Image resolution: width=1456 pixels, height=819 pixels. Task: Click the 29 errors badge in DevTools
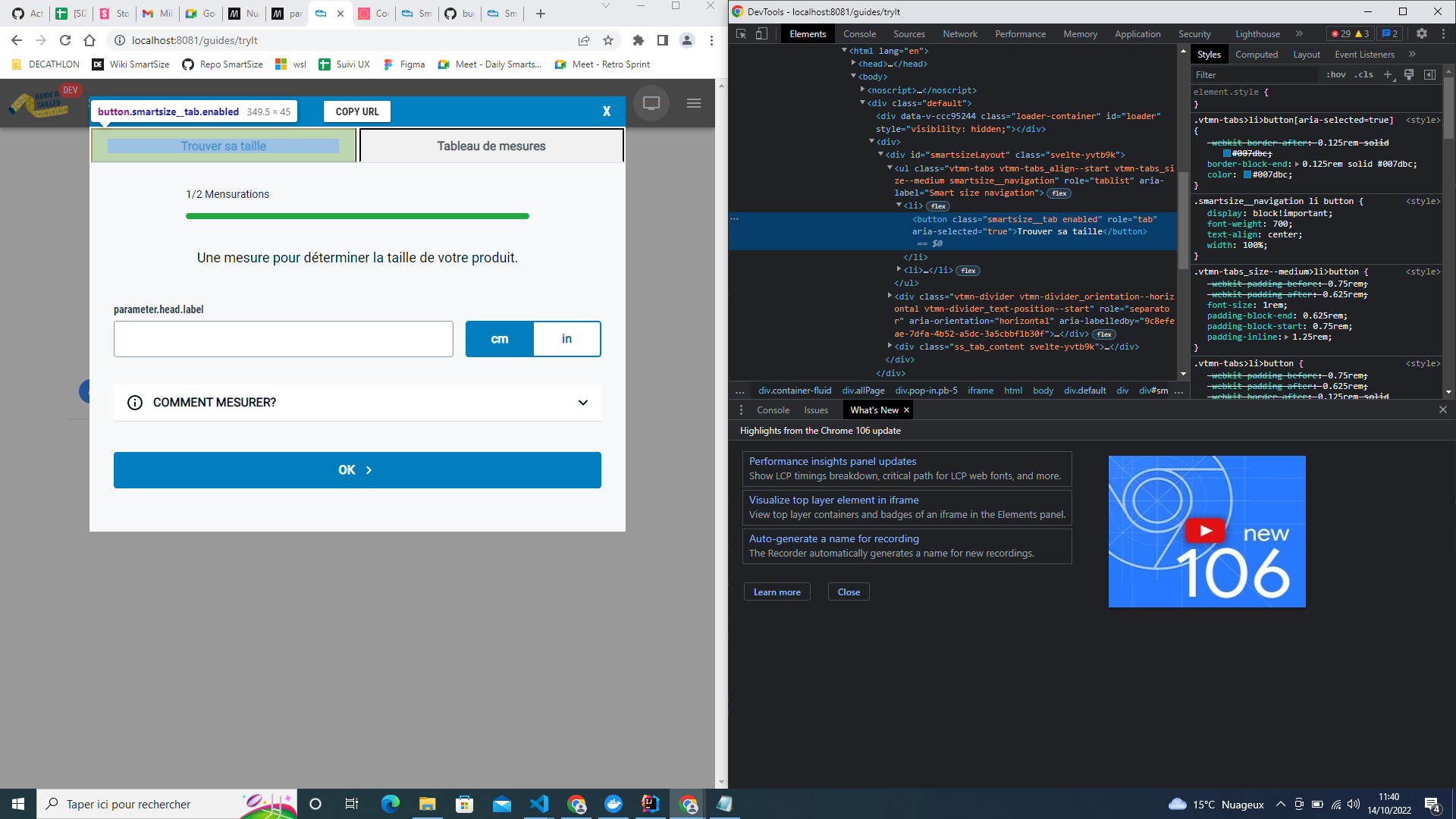(x=1341, y=34)
